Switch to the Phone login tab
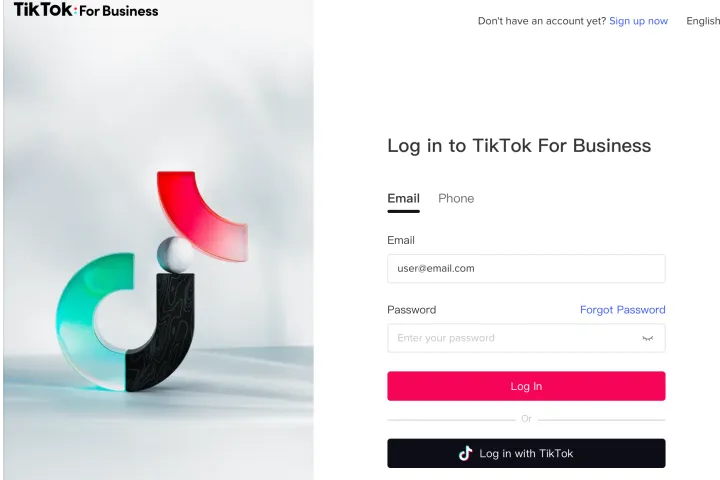720x480 pixels. point(456,198)
